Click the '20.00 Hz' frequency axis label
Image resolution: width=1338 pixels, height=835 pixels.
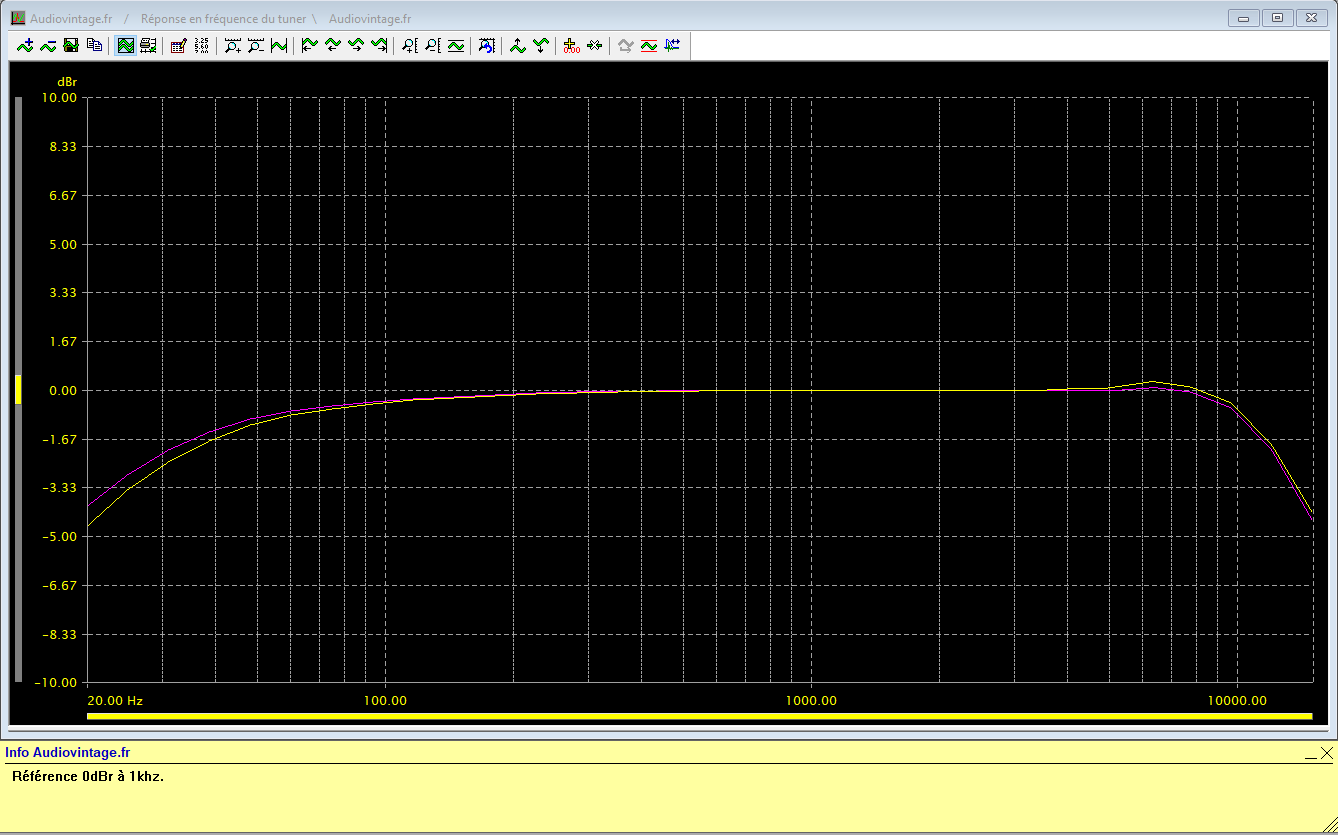tap(116, 701)
